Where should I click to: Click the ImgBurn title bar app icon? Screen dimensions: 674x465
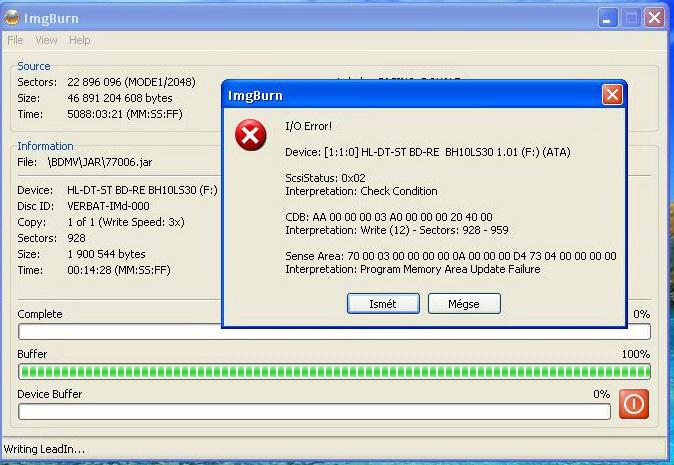click(12, 18)
